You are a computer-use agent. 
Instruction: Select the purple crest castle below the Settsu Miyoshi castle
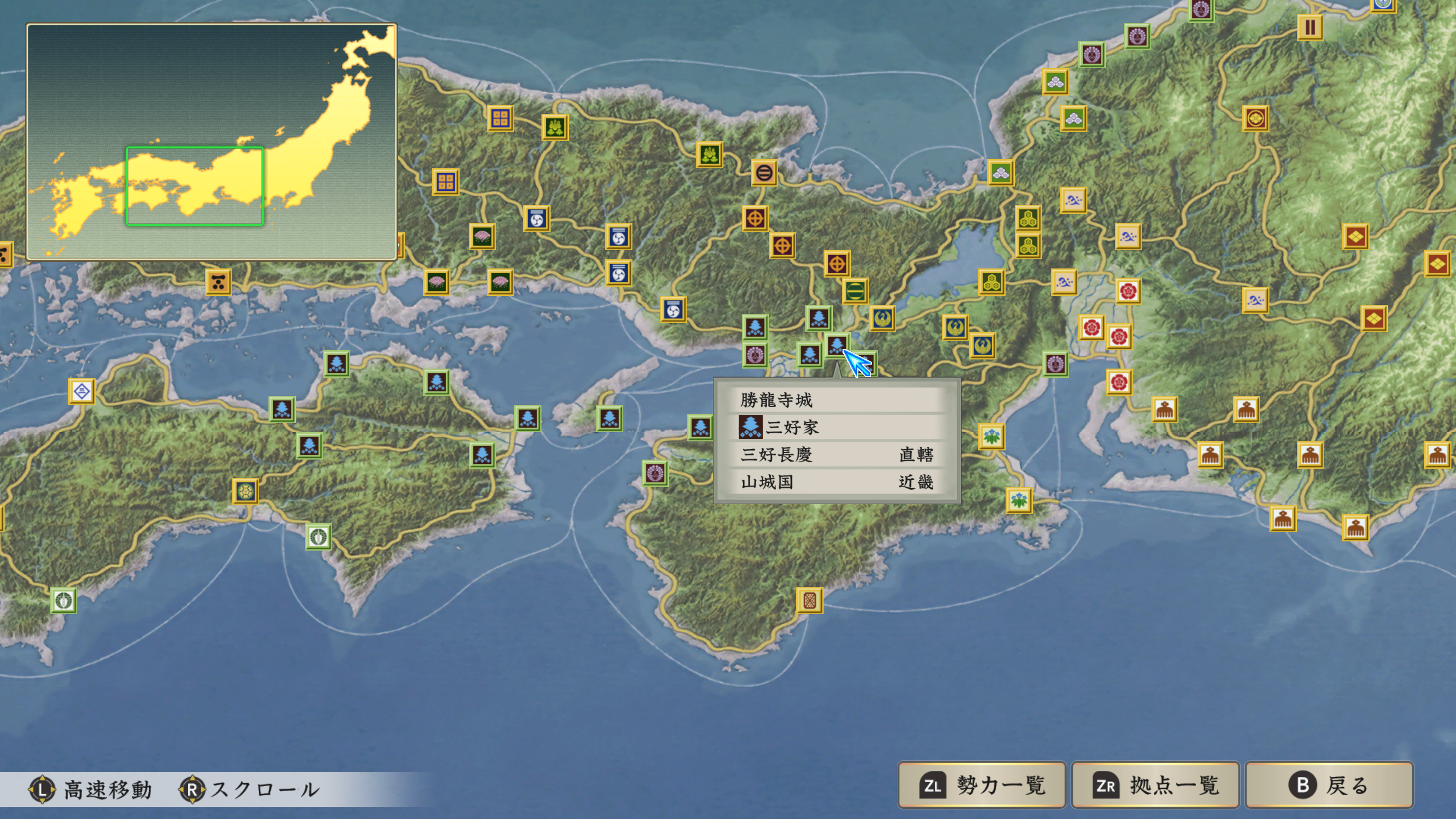point(755,355)
